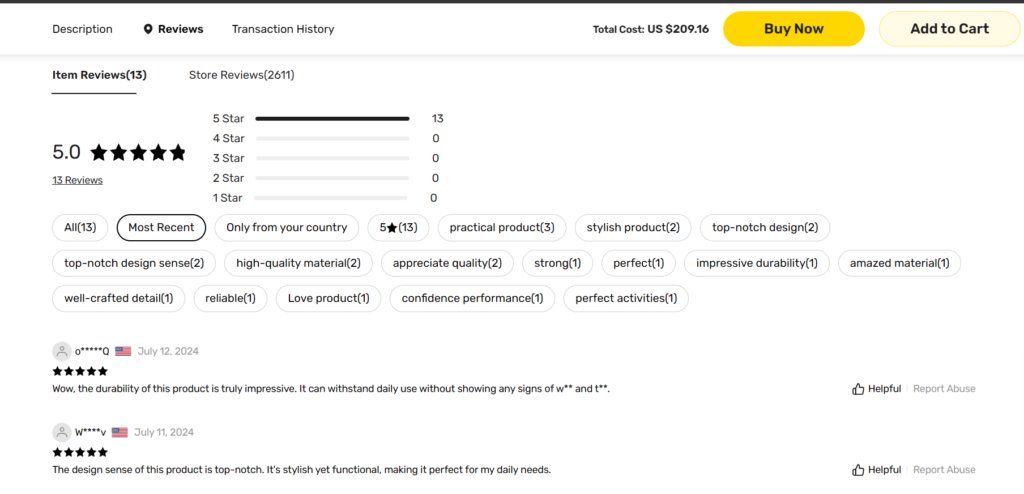Click the 3 Star rating bar

pos(332,158)
